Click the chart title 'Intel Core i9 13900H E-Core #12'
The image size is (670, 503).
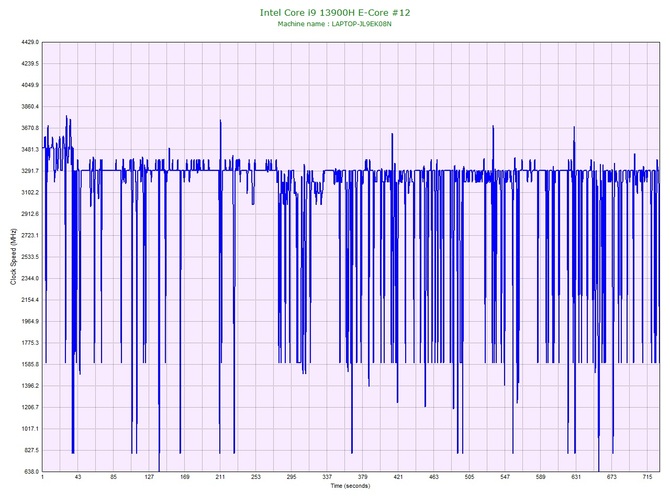pyautogui.click(x=335, y=13)
